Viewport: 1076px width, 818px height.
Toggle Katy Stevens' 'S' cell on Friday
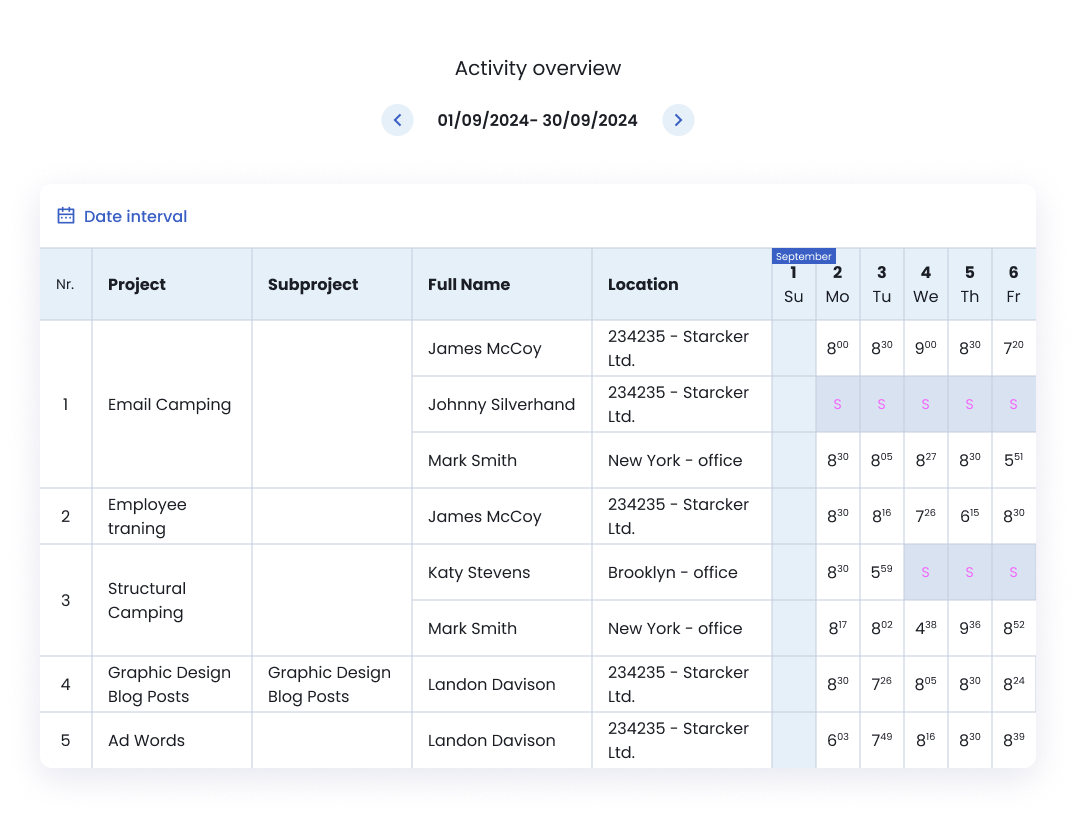pos(1013,572)
